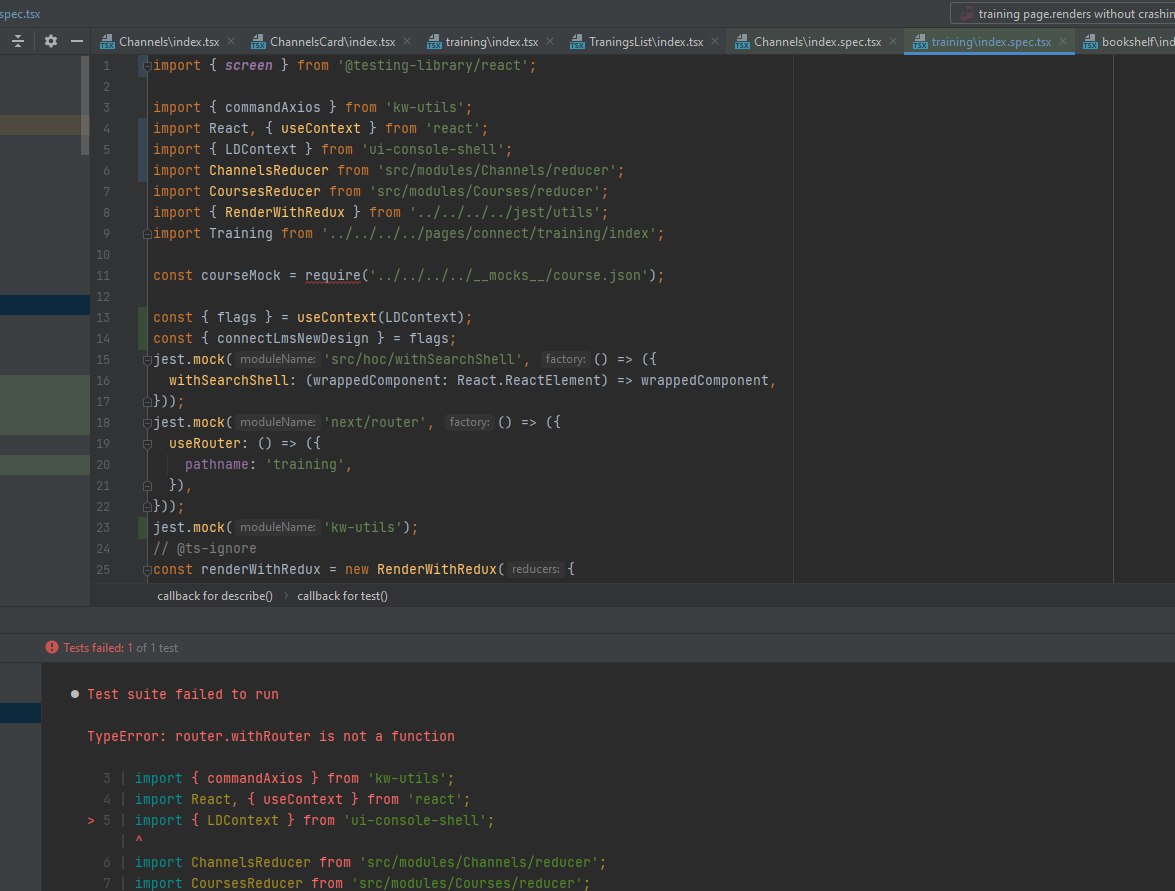Hide the project panel with minus icon
Image resolution: width=1175 pixels, height=891 pixels.
pos(77,42)
